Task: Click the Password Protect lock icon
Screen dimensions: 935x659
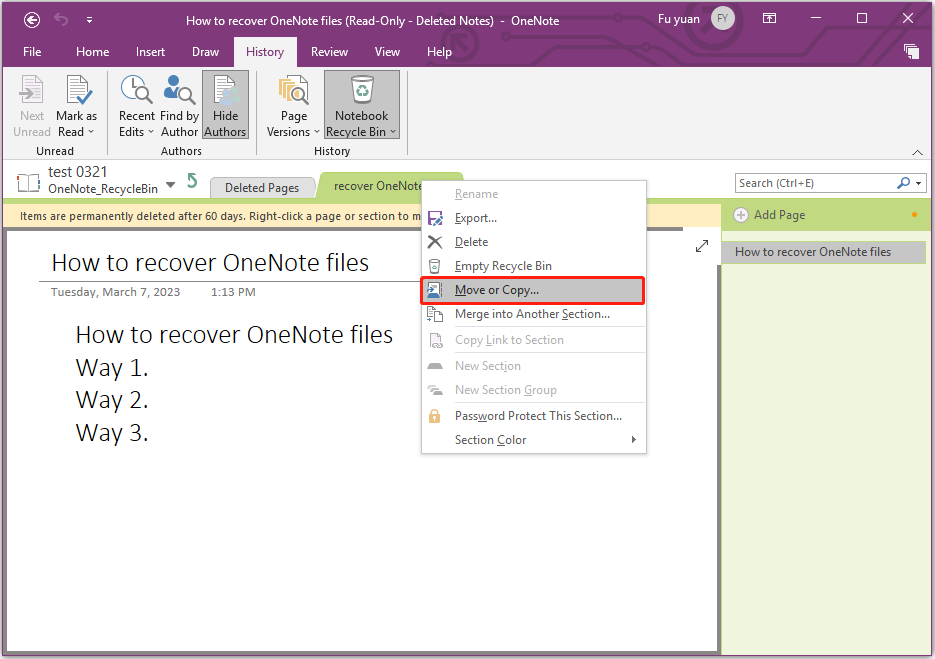Action: point(435,416)
